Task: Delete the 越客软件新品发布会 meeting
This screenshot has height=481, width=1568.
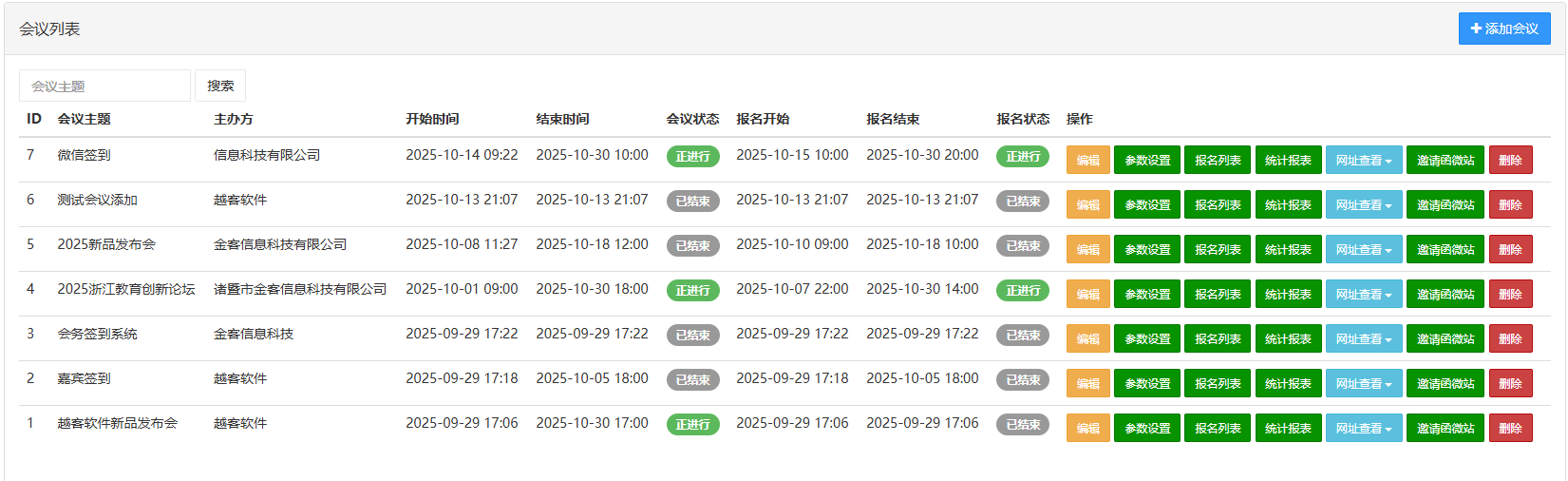Action: (1510, 428)
